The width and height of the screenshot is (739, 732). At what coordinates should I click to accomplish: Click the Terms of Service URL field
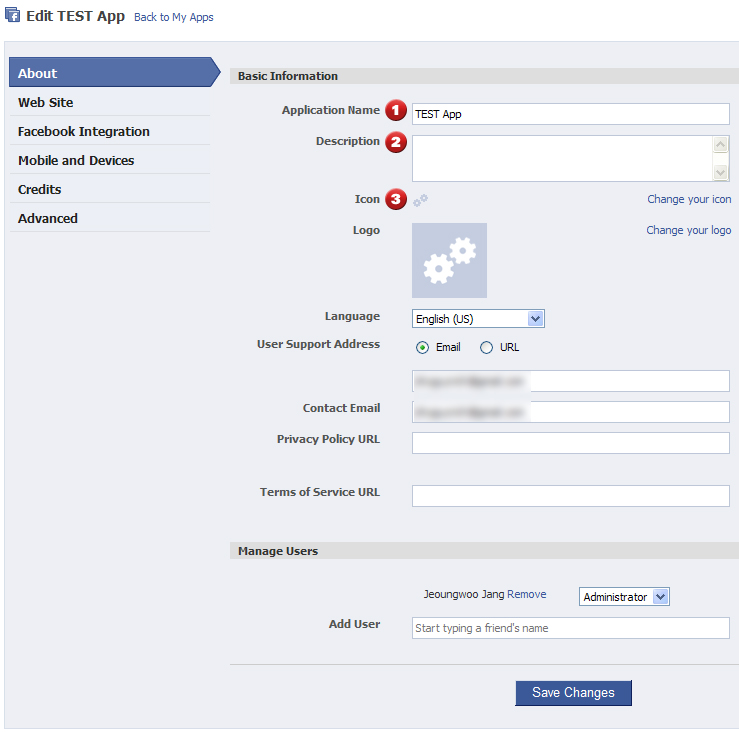click(x=571, y=496)
